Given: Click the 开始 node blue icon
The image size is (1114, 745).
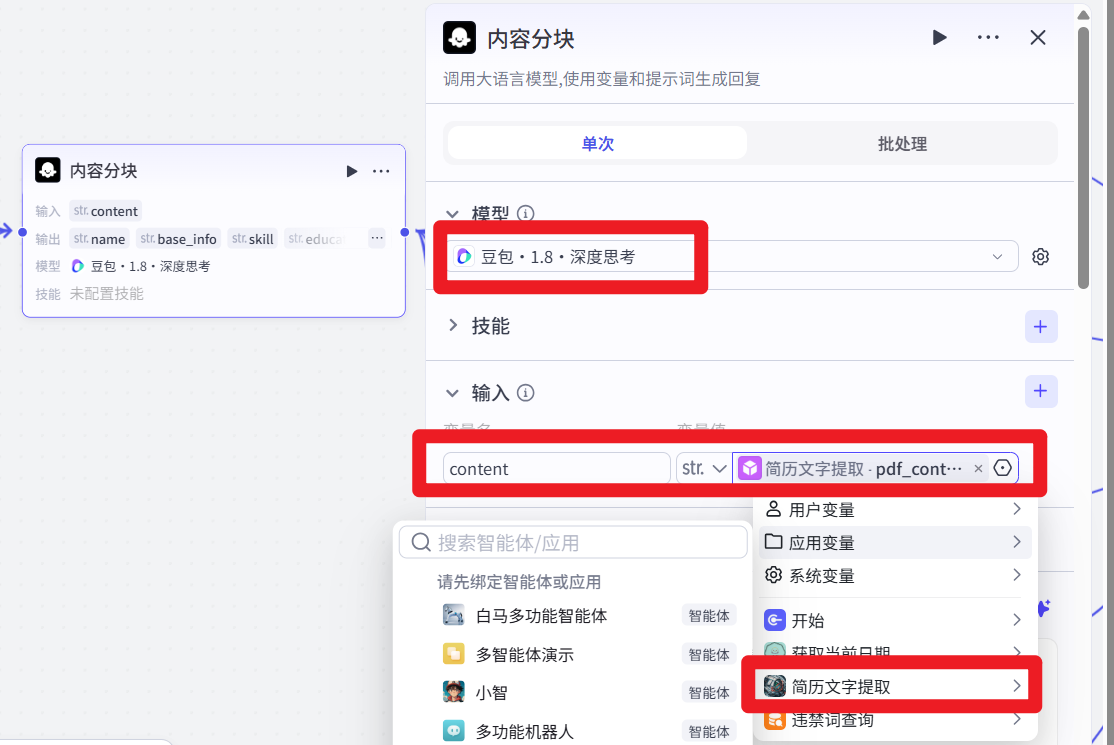Looking at the screenshot, I should point(774,620).
